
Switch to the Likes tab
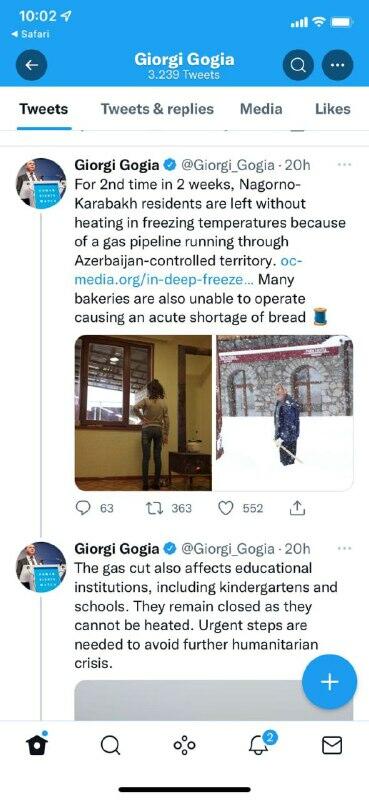tap(333, 109)
